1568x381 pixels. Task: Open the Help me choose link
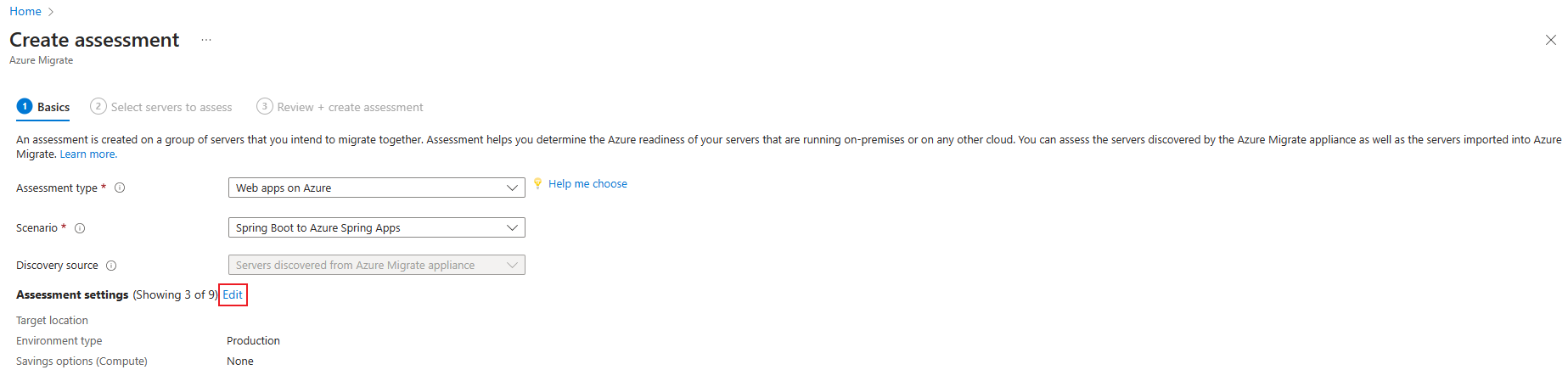click(x=587, y=183)
